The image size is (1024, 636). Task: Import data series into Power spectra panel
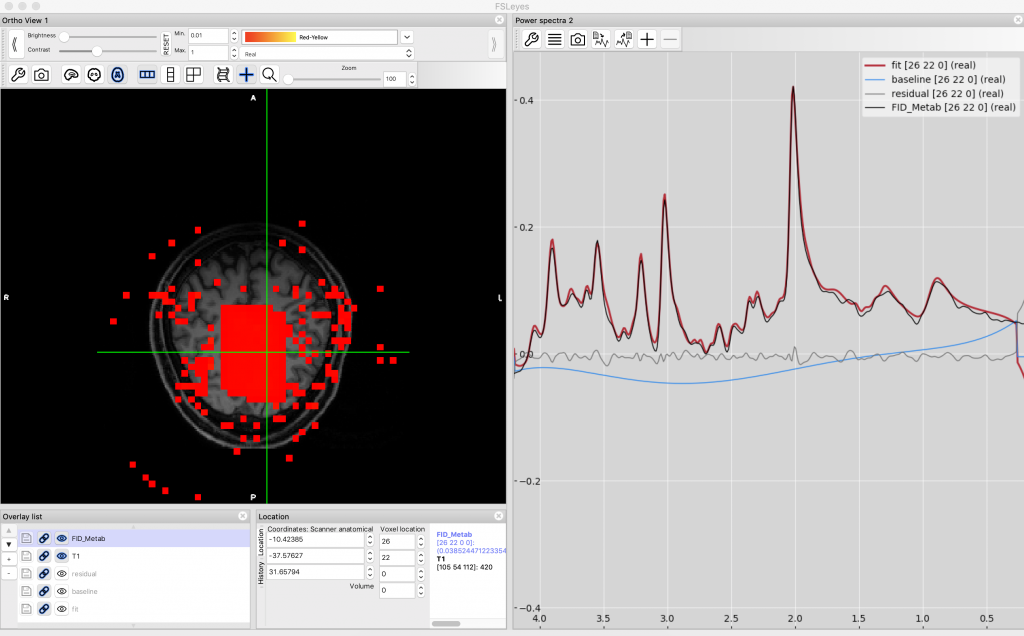pyautogui.click(x=602, y=39)
